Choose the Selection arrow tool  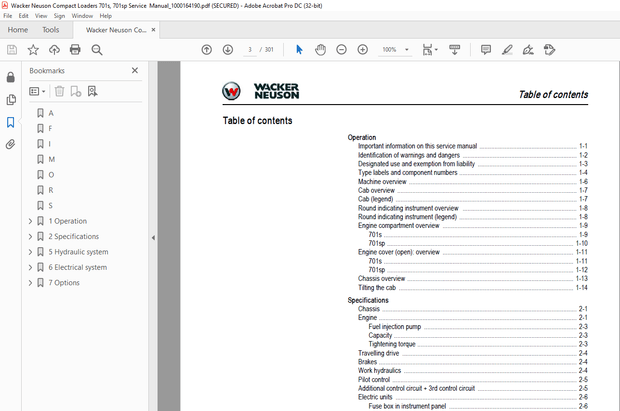(299, 50)
